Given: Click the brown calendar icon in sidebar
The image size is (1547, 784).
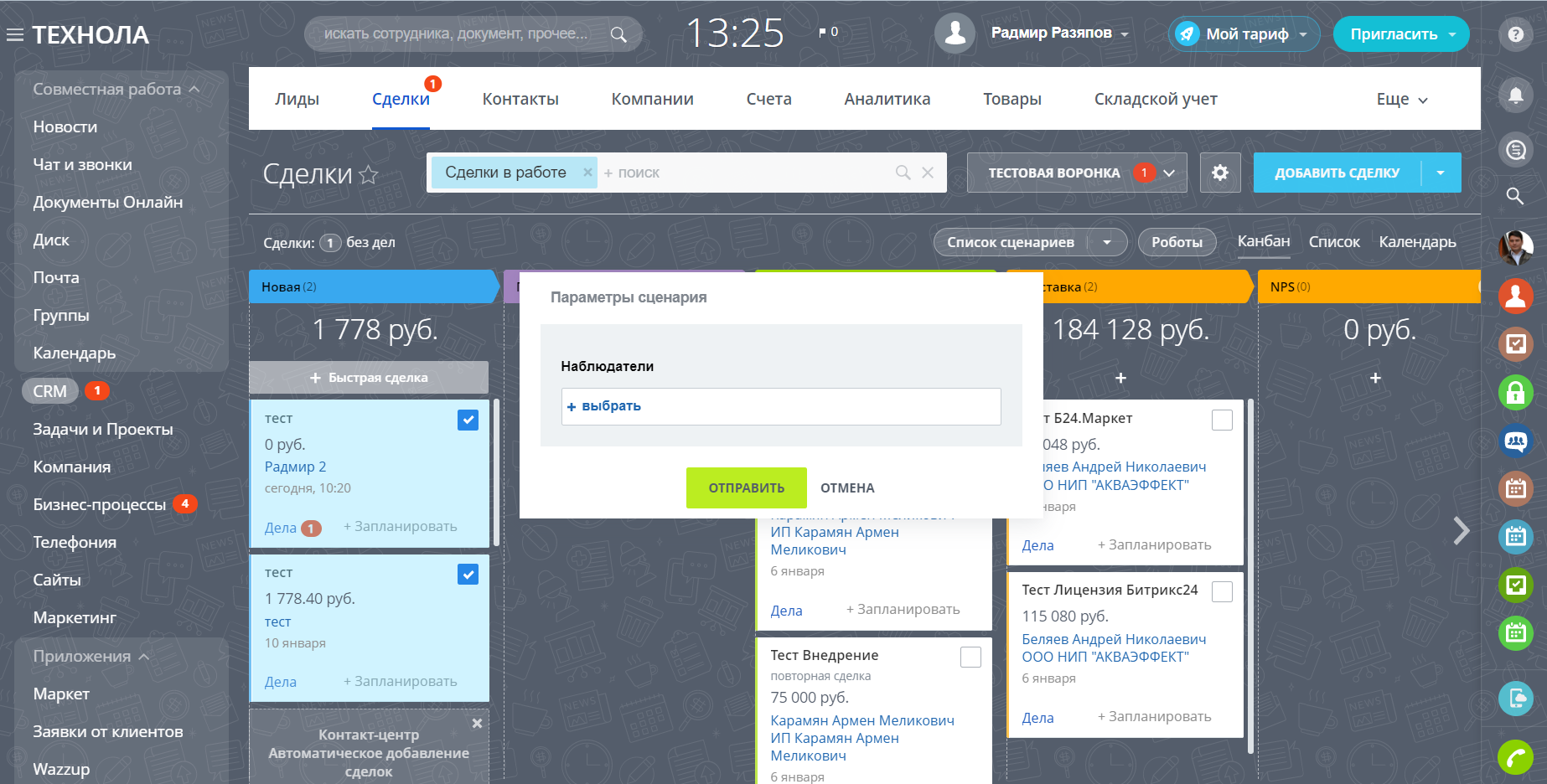Looking at the screenshot, I should 1516,488.
